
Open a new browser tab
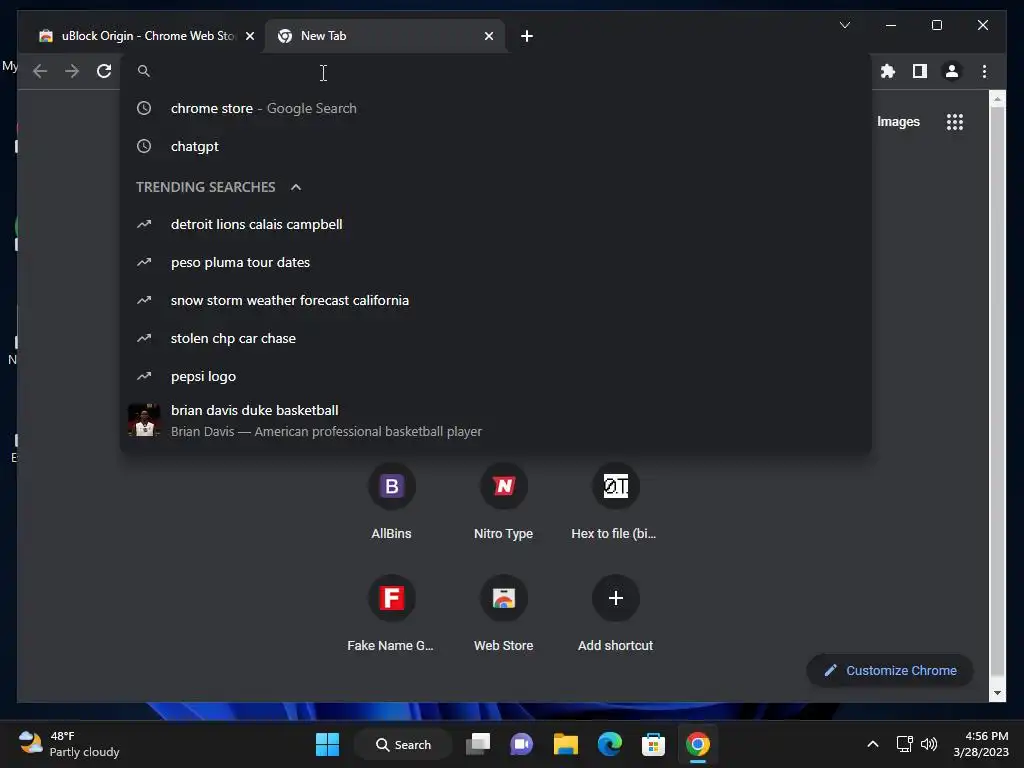(x=527, y=36)
